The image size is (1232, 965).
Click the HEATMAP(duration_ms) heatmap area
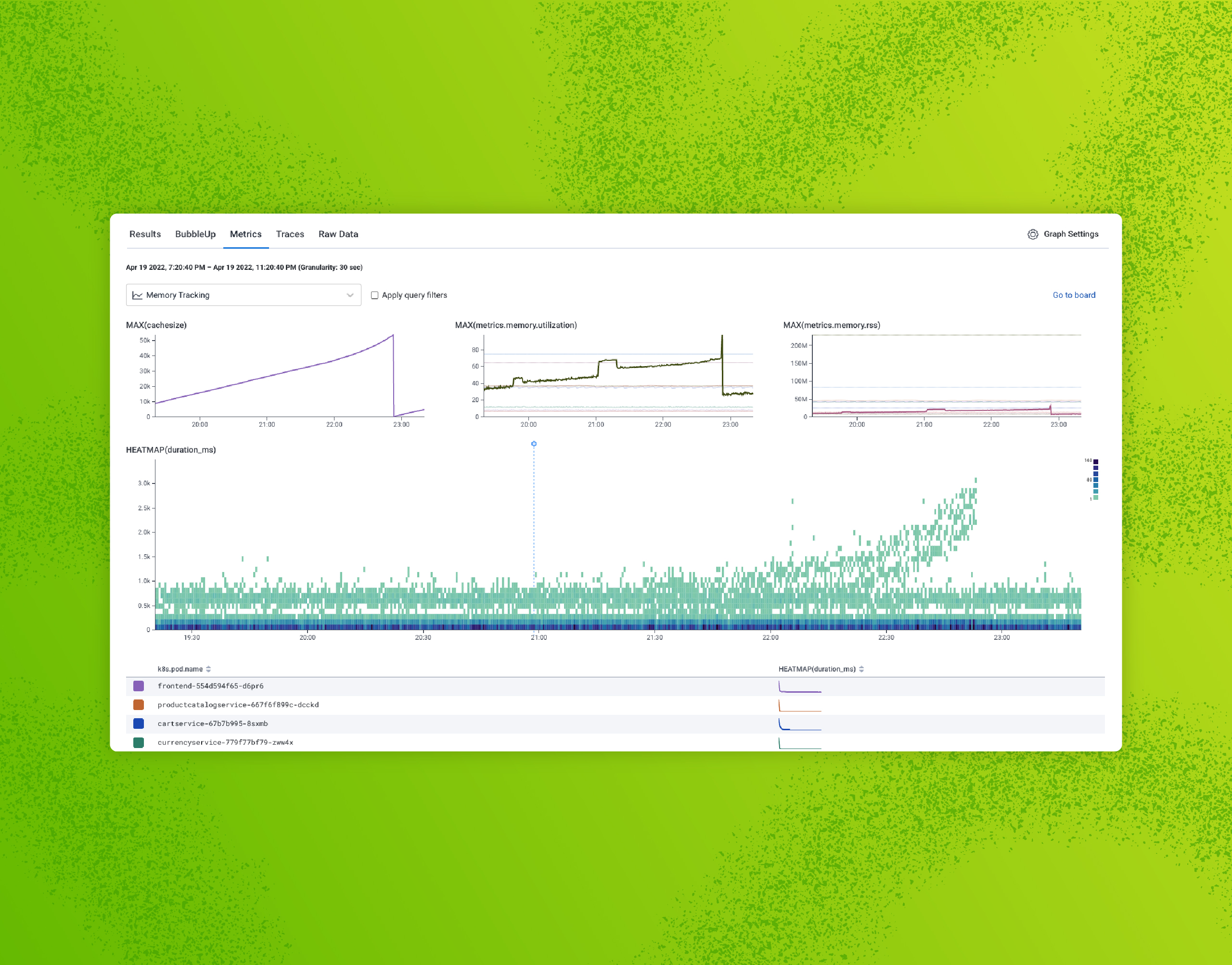618,545
